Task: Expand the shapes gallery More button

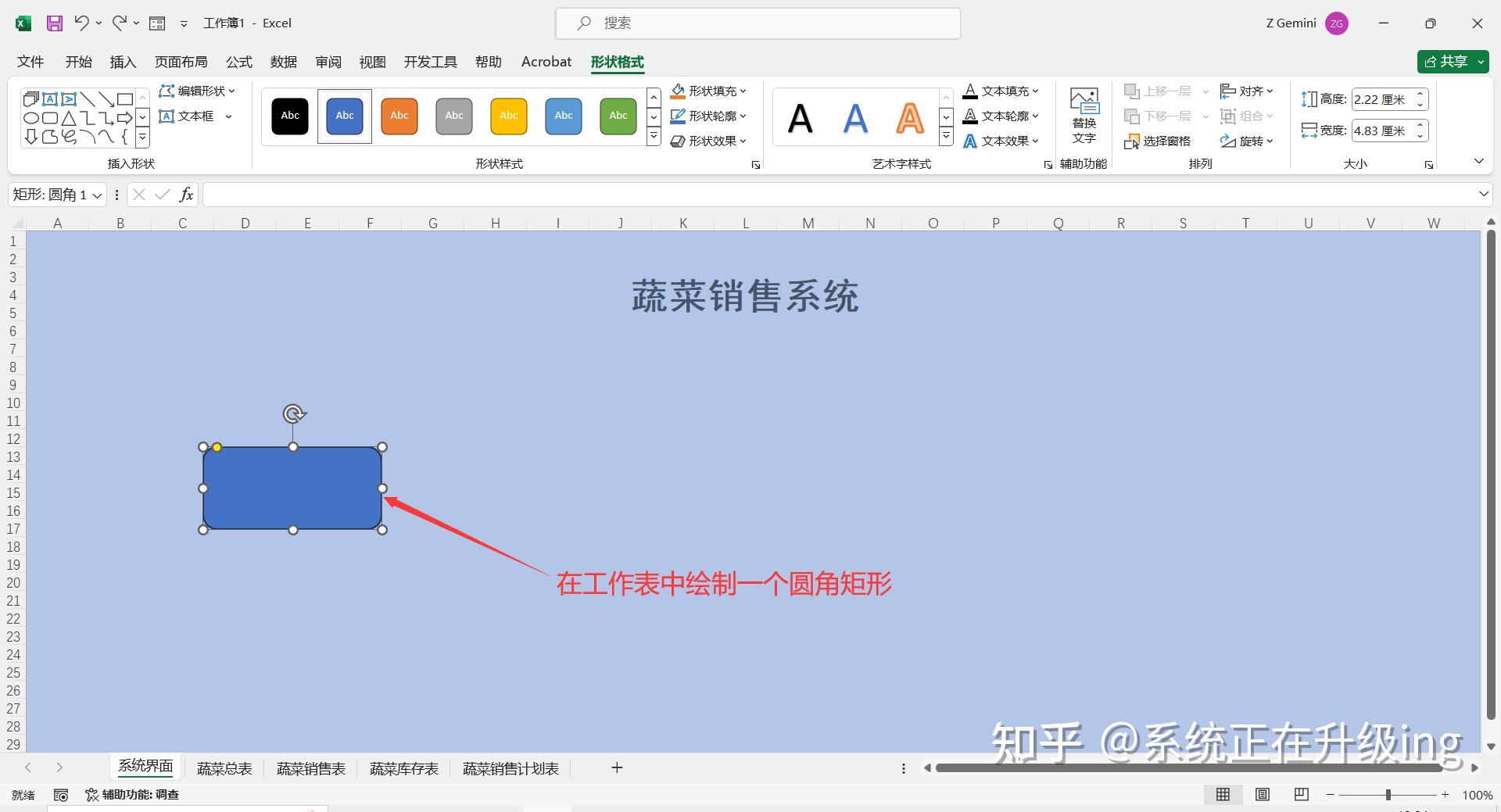Action: click(142, 138)
